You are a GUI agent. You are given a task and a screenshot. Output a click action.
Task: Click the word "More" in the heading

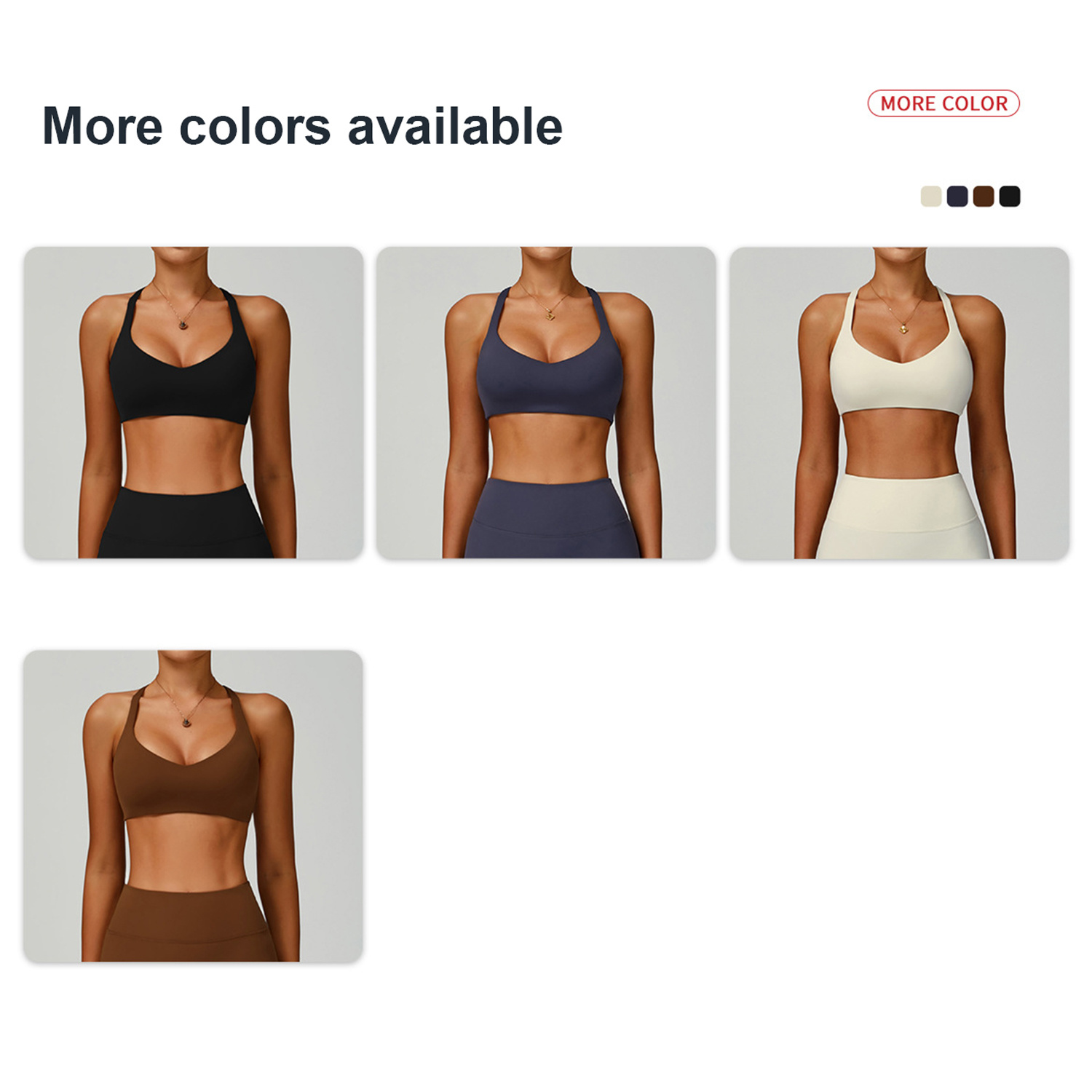click(x=103, y=127)
